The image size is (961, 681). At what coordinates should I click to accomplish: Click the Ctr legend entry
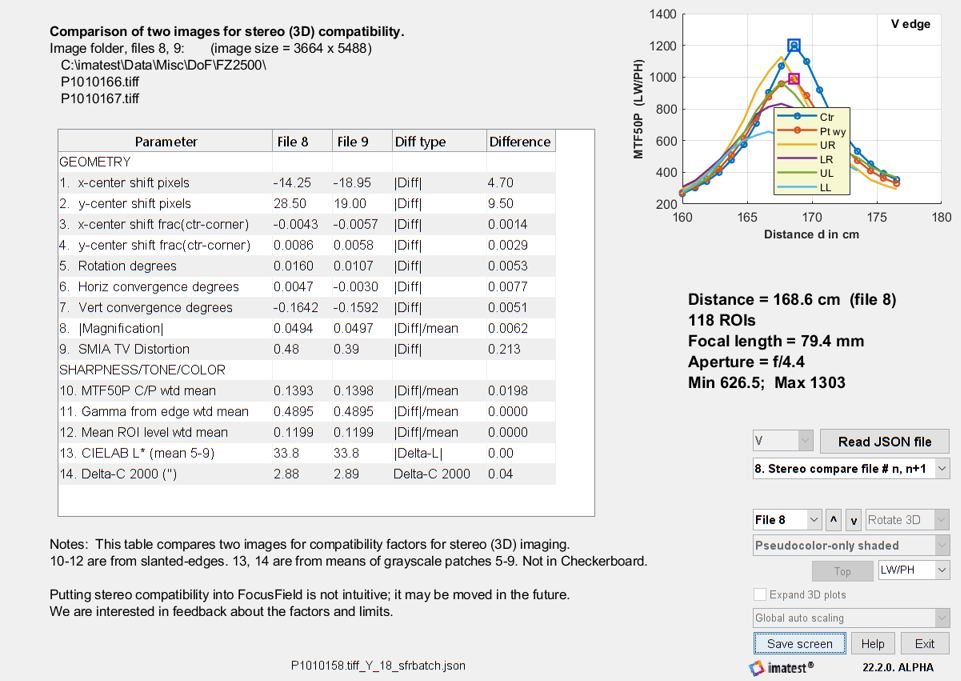(811, 116)
